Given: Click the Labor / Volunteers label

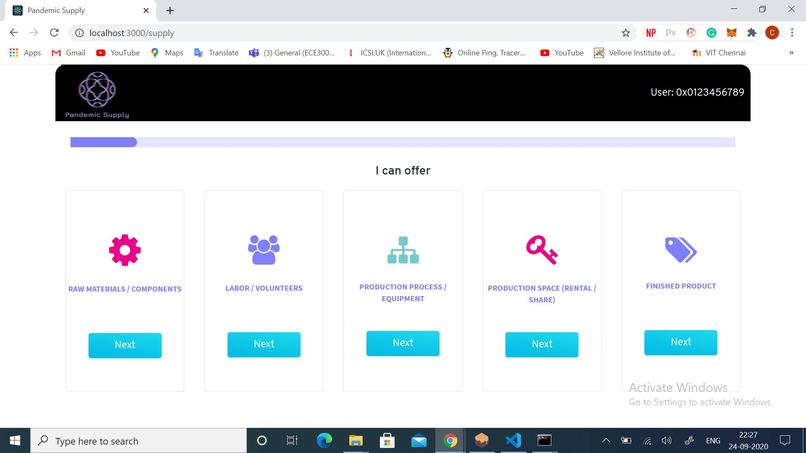Looking at the screenshot, I should click(264, 288).
